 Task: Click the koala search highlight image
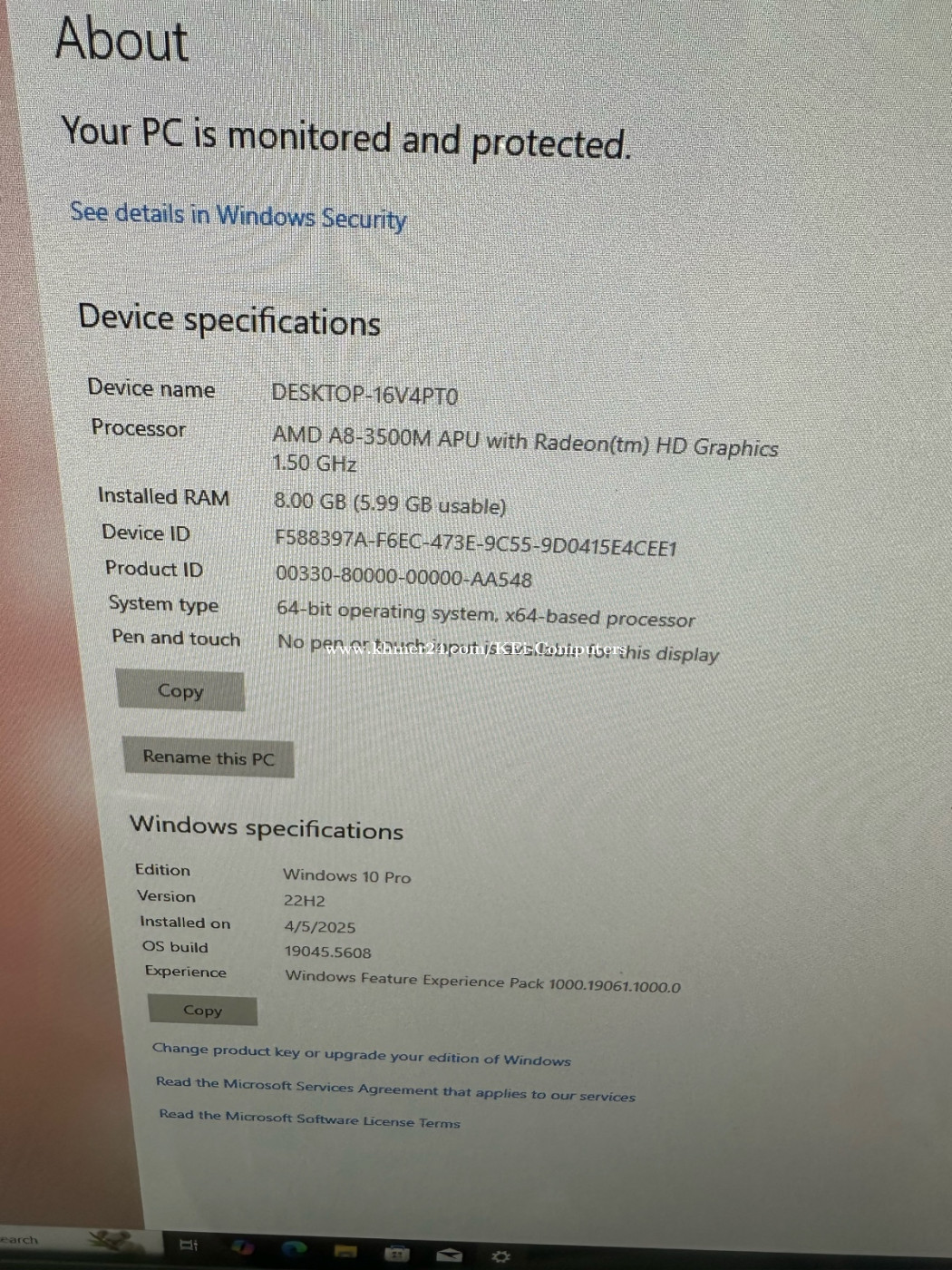coord(116,1240)
